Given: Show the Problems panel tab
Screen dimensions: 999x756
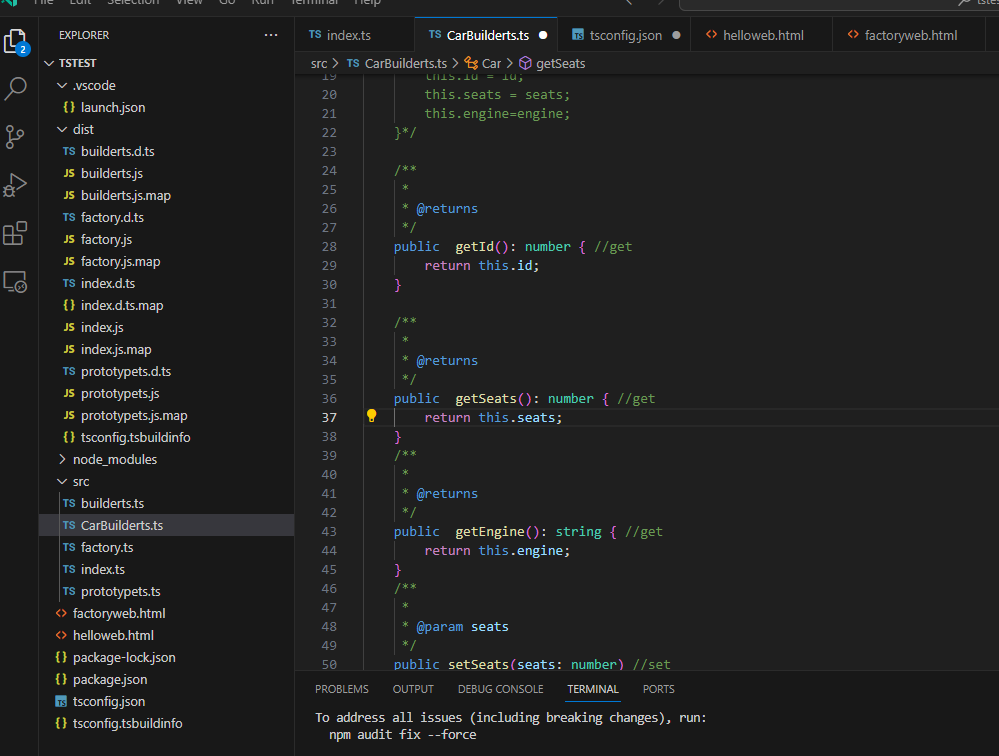Looking at the screenshot, I should point(341,689).
